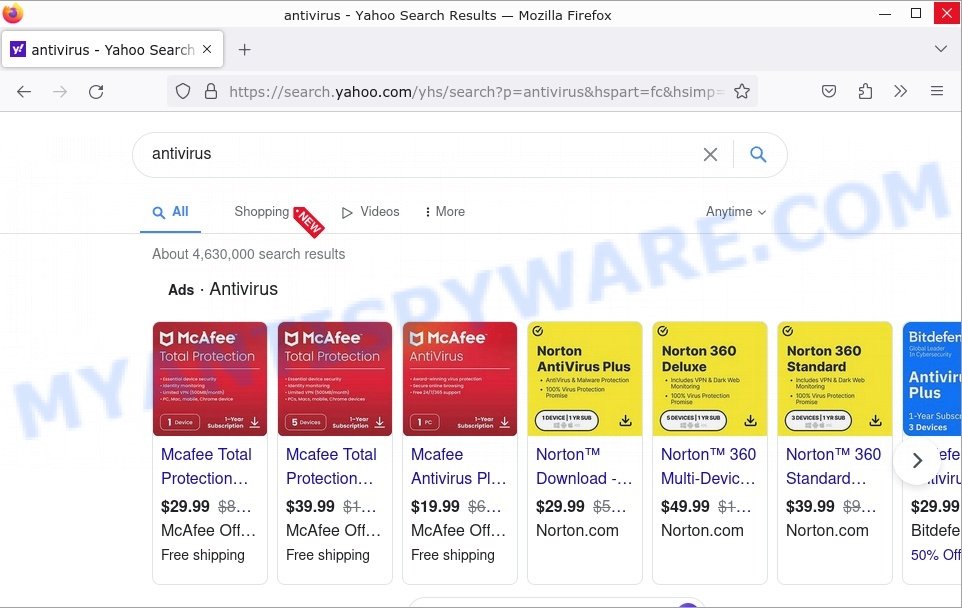Open the McAfee AntiVirus 1 PC image
Screen dimensions: 962x608
[460, 379]
